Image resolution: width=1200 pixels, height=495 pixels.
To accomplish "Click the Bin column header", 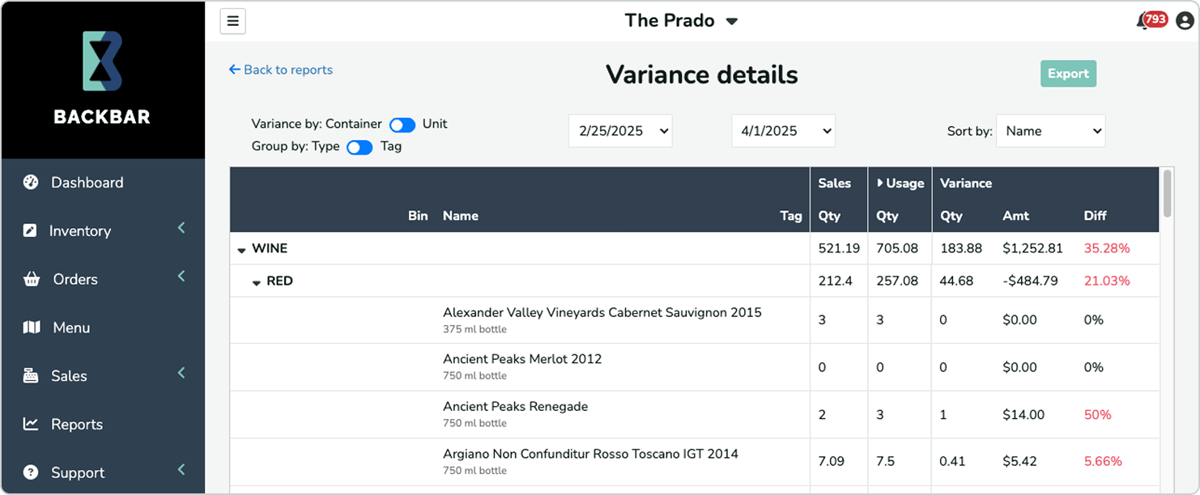I will point(418,216).
